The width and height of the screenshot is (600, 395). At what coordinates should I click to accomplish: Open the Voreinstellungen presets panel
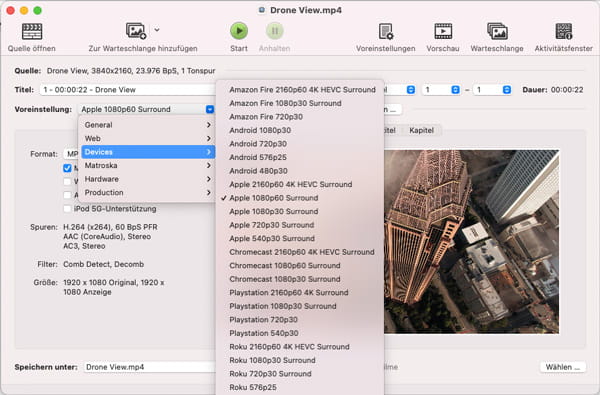[386, 31]
